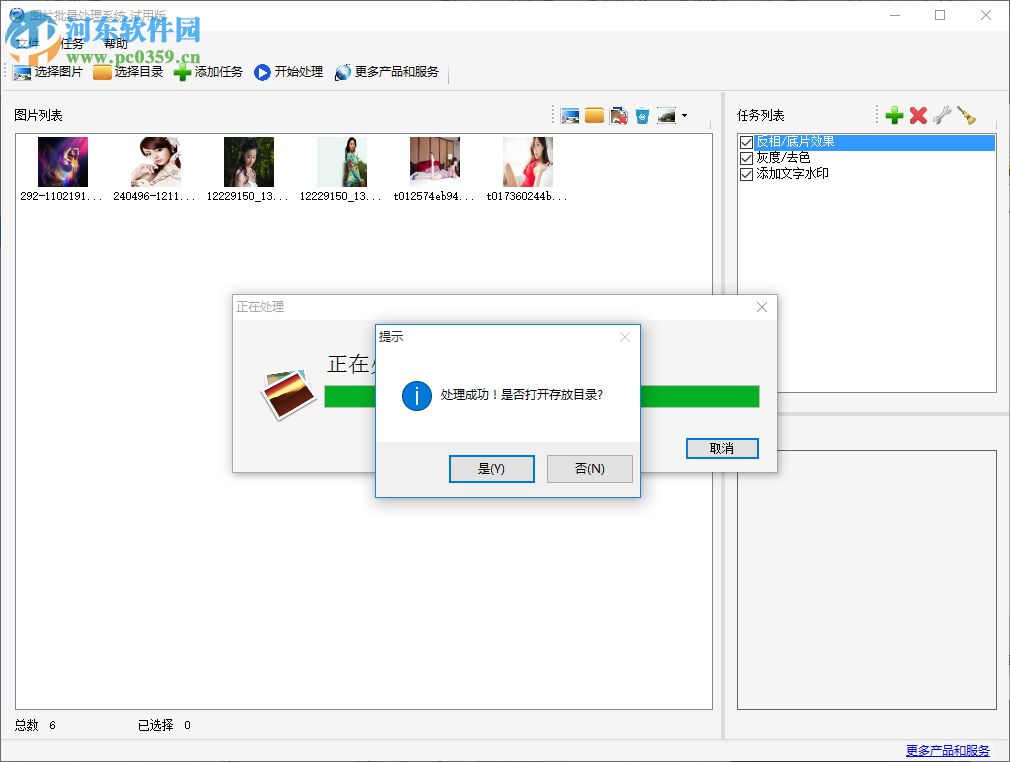
Task: Click the green plus in the 任务列表 panel
Action: point(894,115)
